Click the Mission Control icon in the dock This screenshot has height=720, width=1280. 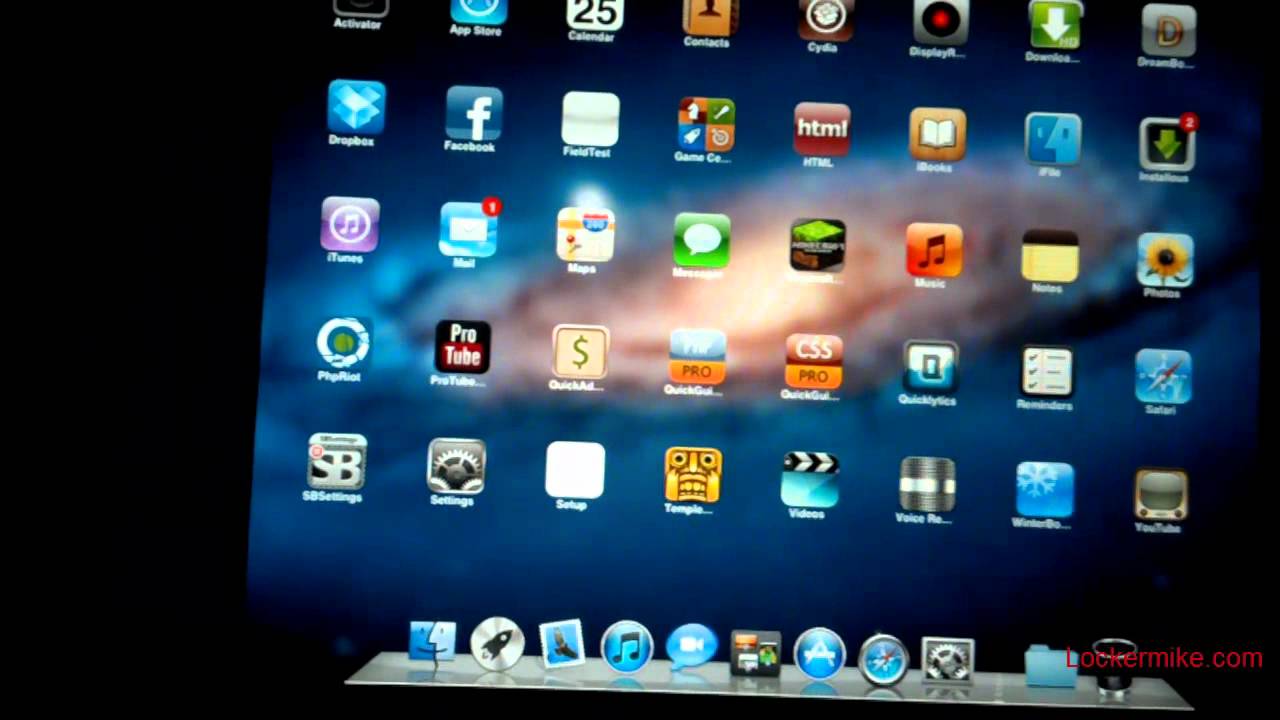755,654
